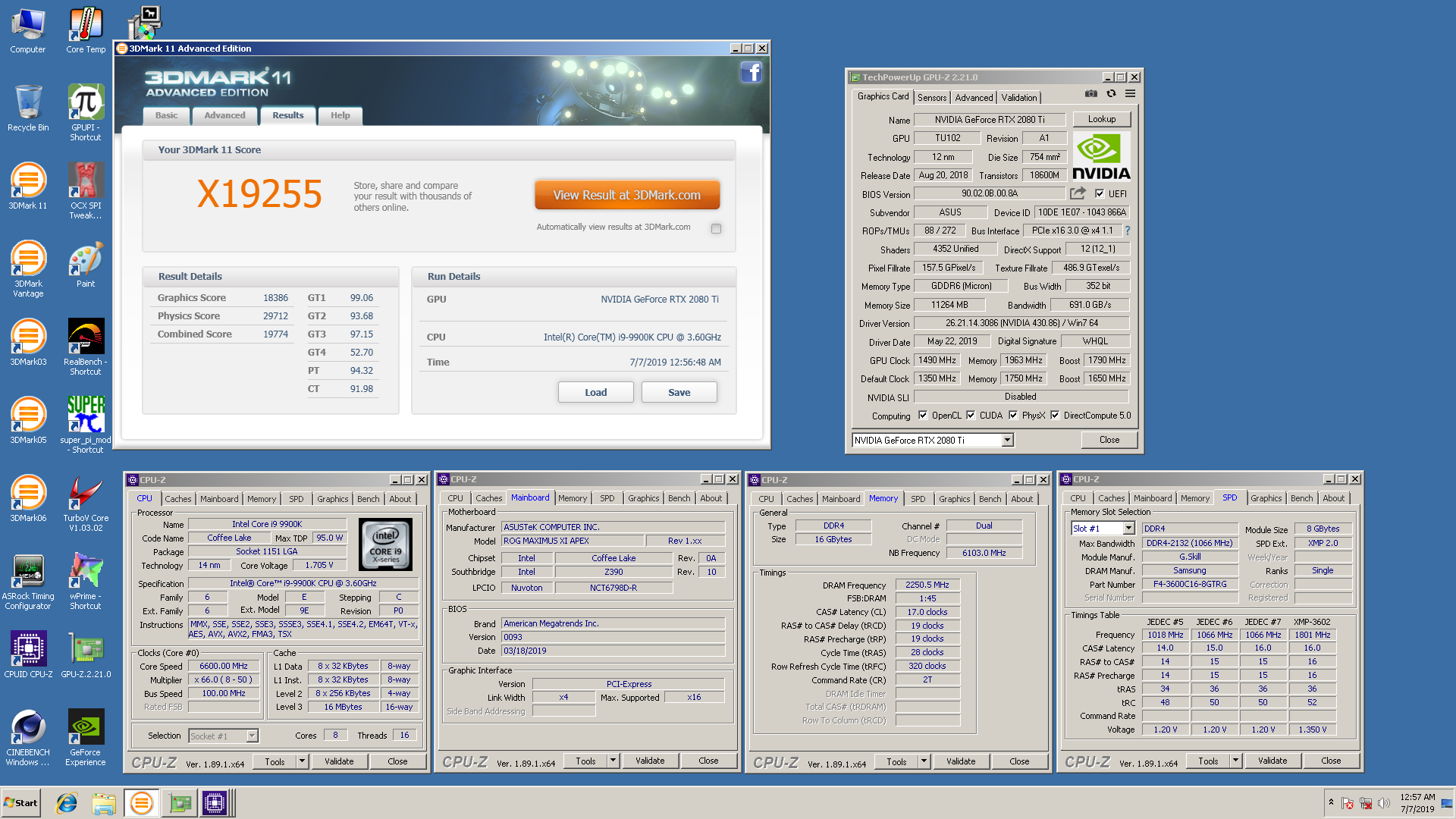Open GeForce Experience desktop icon
The image size is (1456, 819).
tap(86, 738)
